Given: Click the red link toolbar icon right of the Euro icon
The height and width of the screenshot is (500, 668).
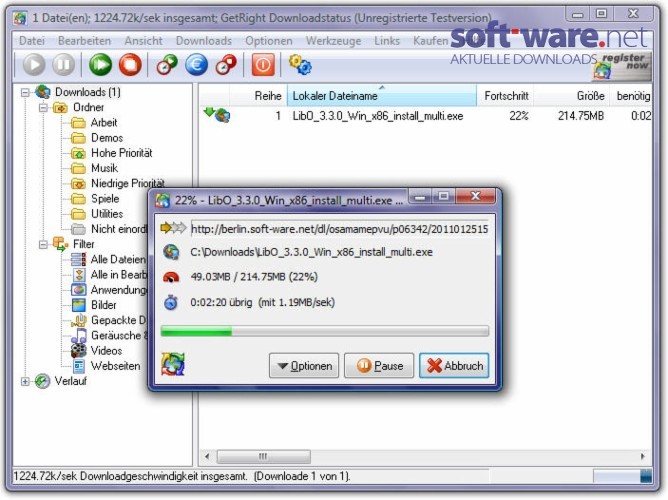Looking at the screenshot, I should click(x=226, y=65).
